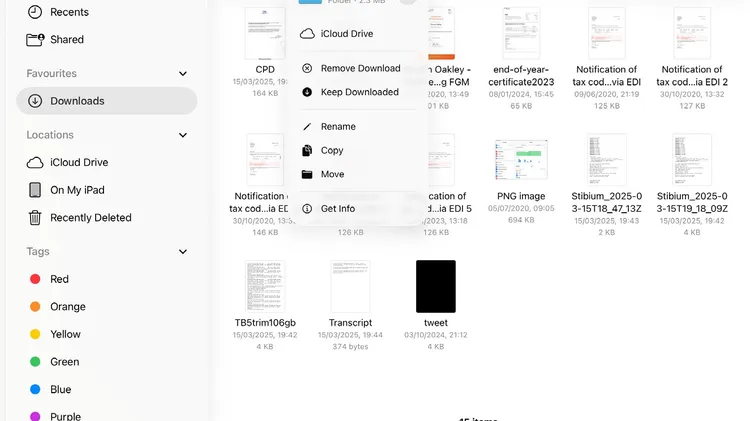Click the Recents clock icon
Screen dimensions: 750x421
[x=35, y=12]
